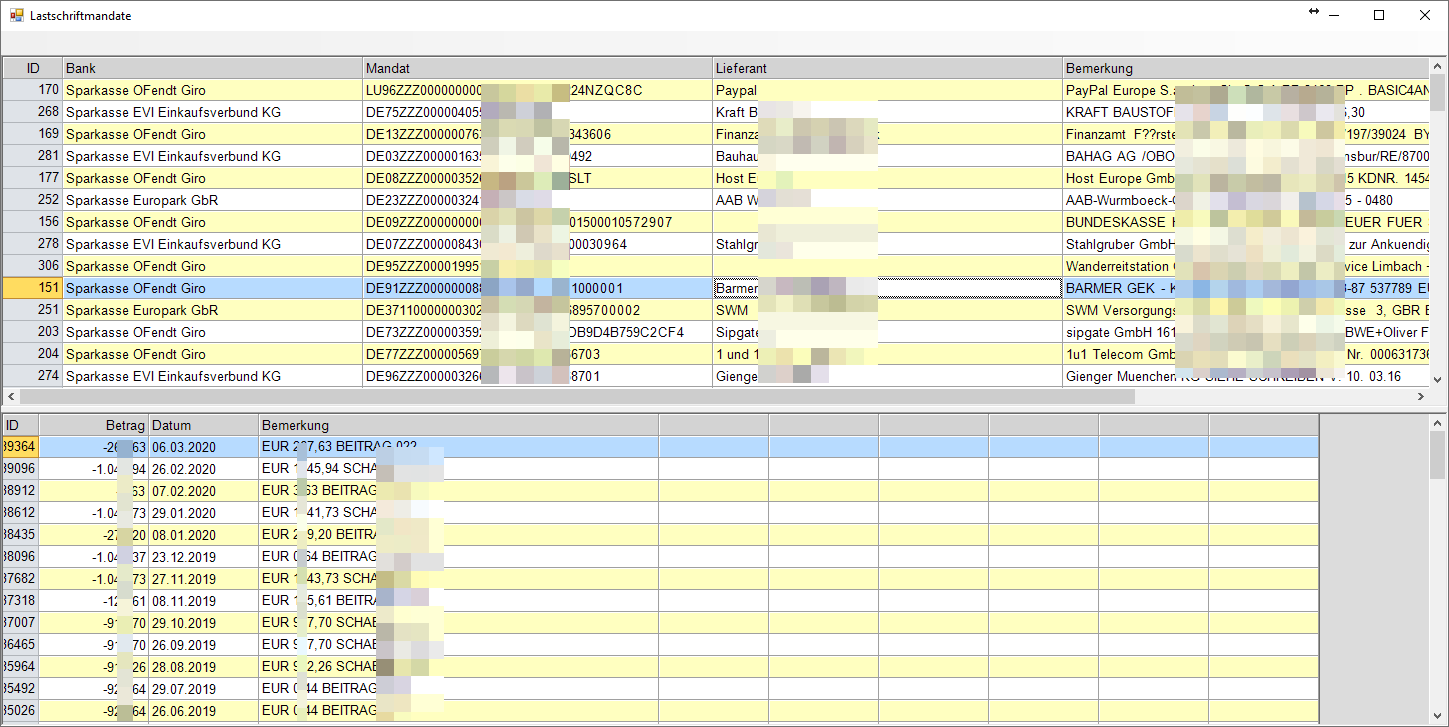Viewport: 1449px width, 727px height.
Task: Sort by Betrag column header
Action: click(x=94, y=425)
